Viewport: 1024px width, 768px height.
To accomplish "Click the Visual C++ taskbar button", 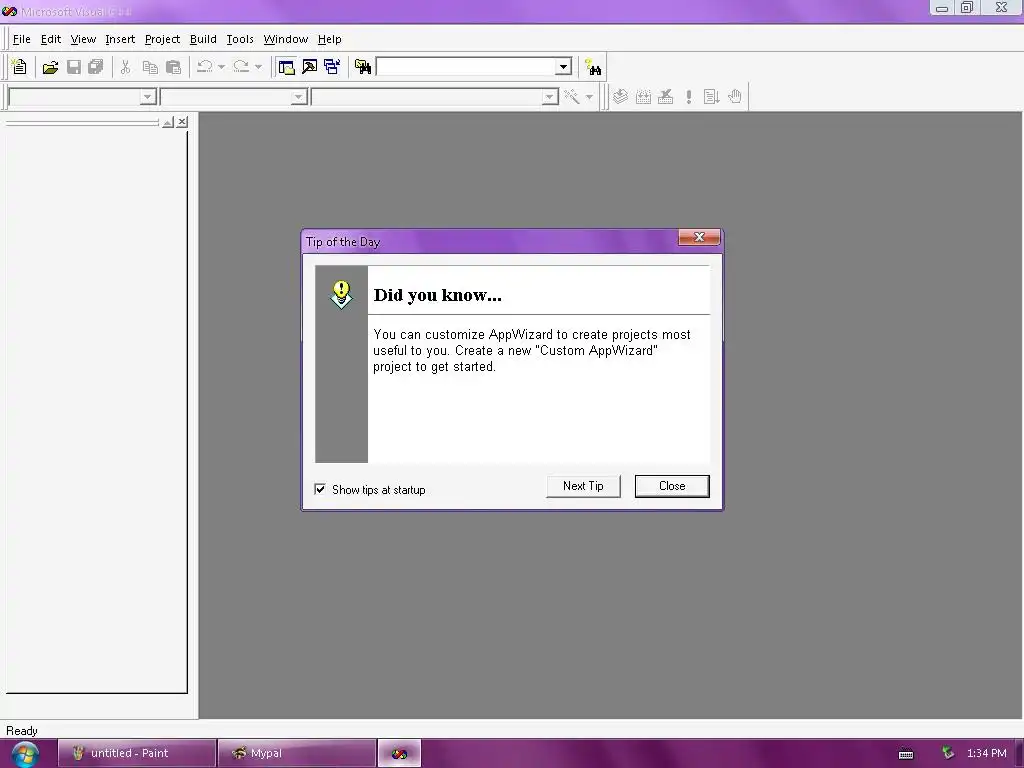I will (399, 753).
